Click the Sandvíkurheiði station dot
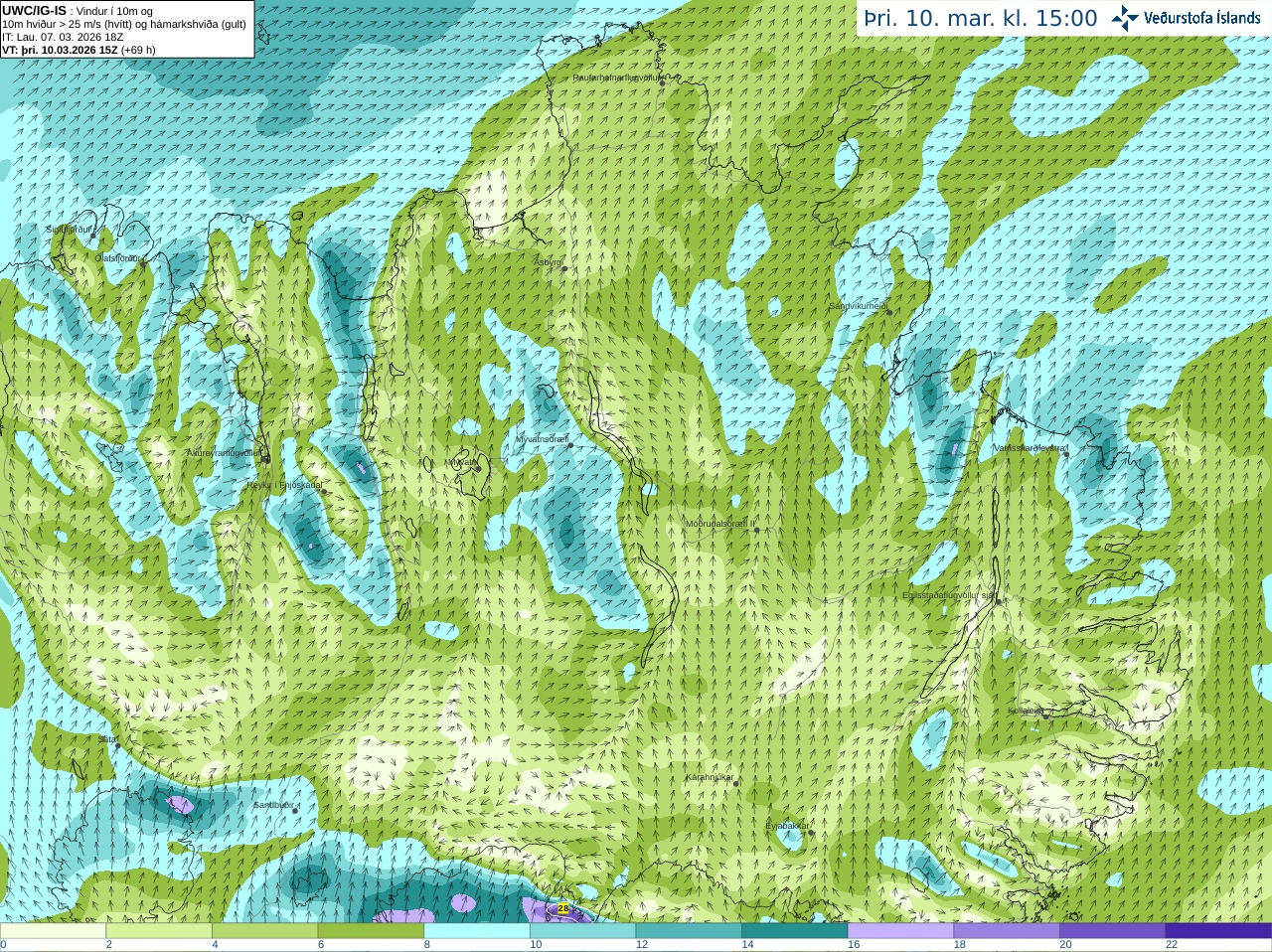 pyautogui.click(x=889, y=312)
